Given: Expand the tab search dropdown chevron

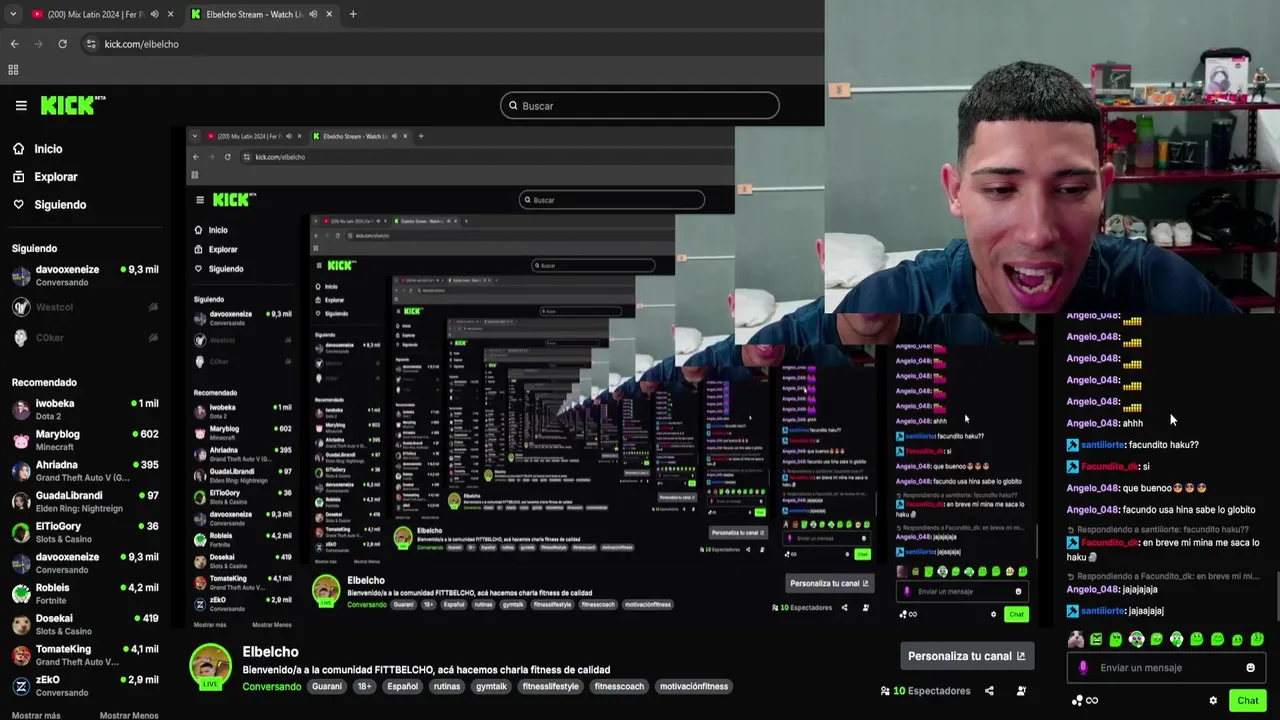Looking at the screenshot, I should pyautogui.click(x=13, y=14).
